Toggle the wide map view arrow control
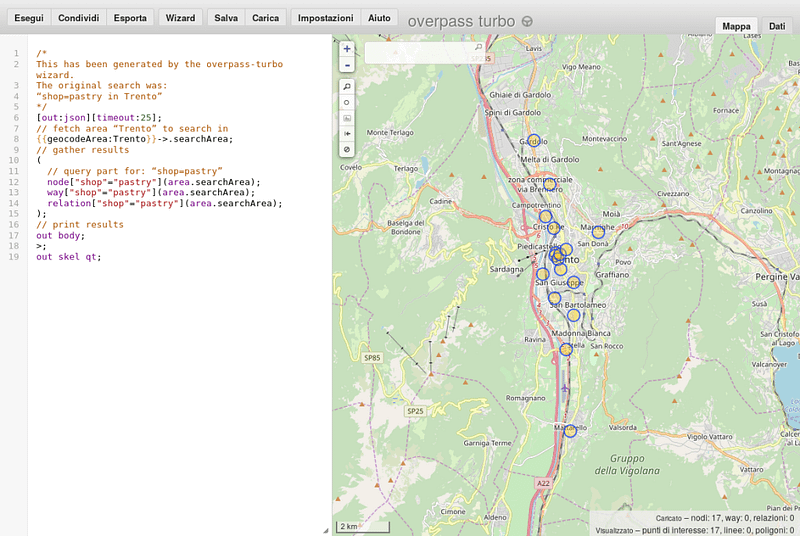The image size is (800, 536). pos(347,134)
